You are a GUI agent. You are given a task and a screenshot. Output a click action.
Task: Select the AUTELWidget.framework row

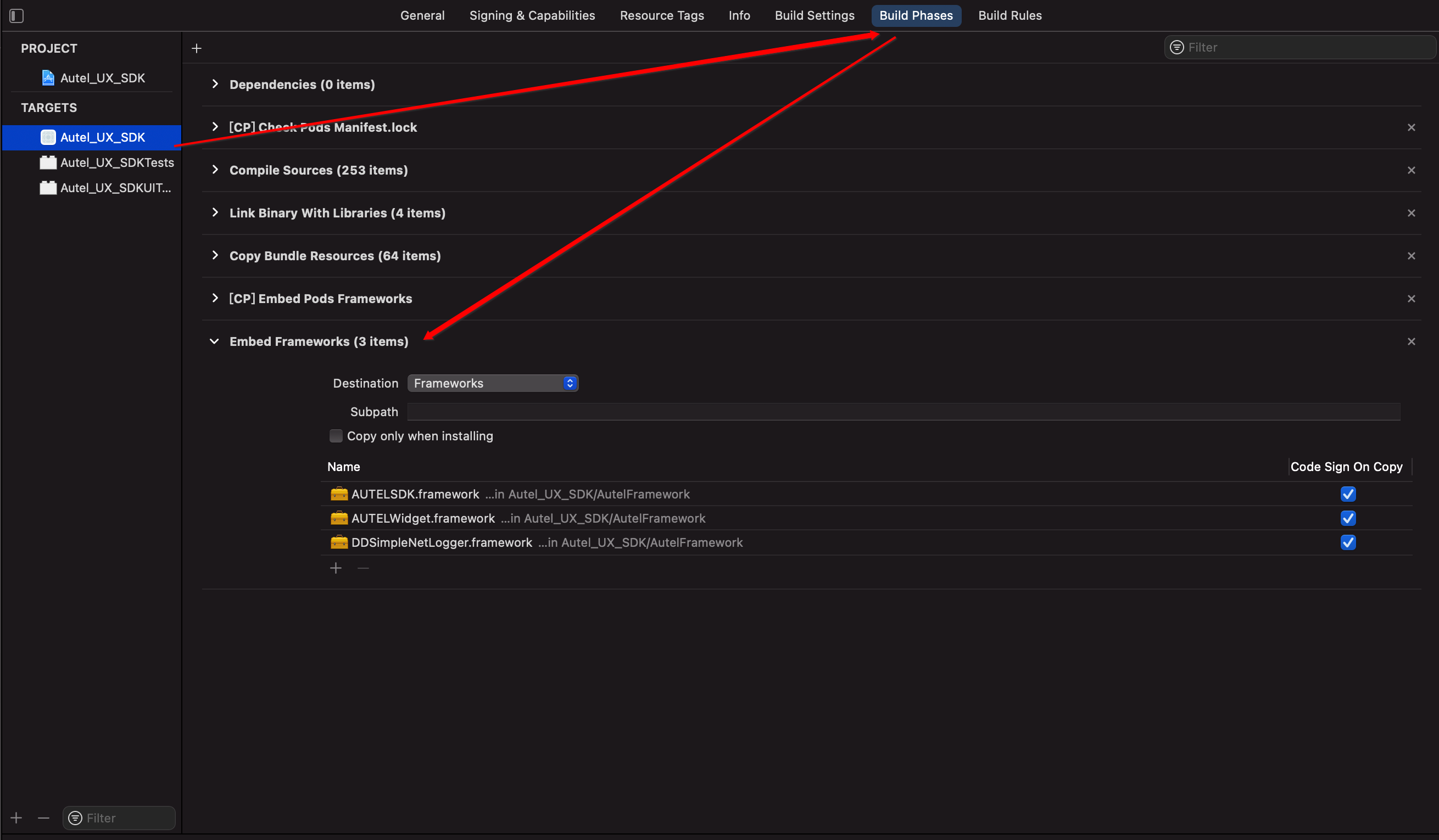click(x=866, y=518)
